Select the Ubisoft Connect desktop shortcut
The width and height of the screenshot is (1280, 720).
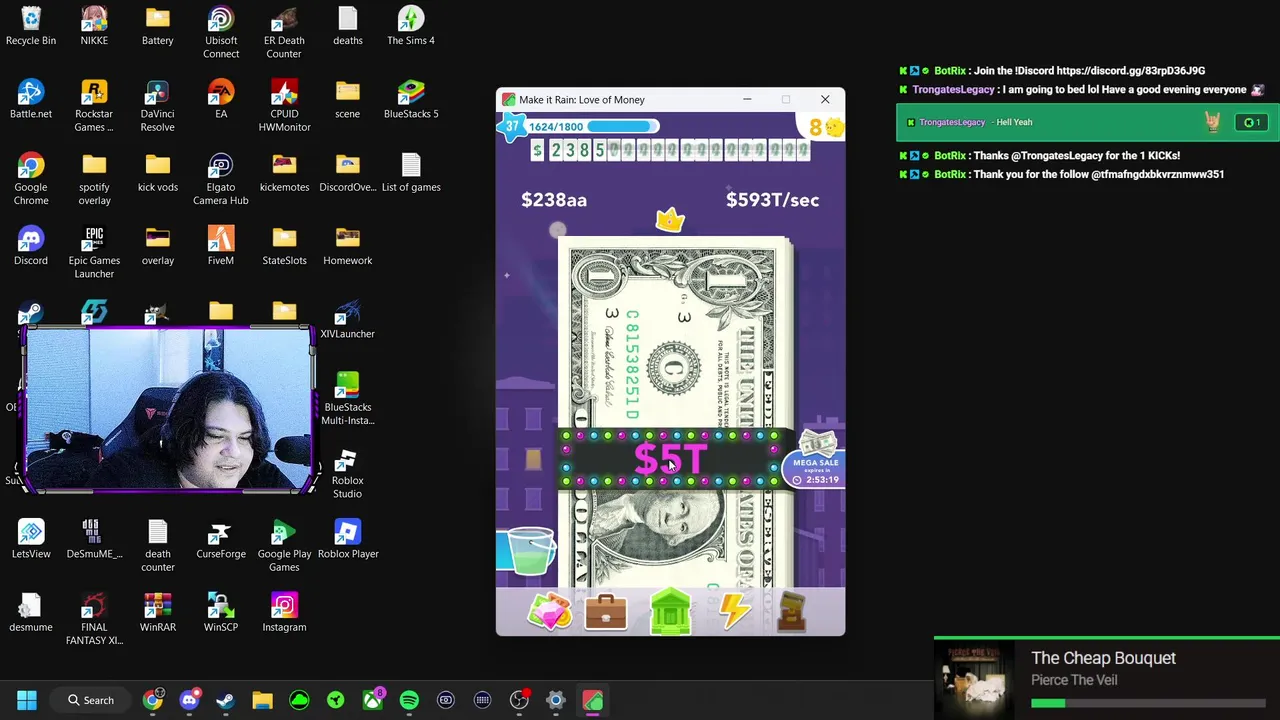(221, 33)
